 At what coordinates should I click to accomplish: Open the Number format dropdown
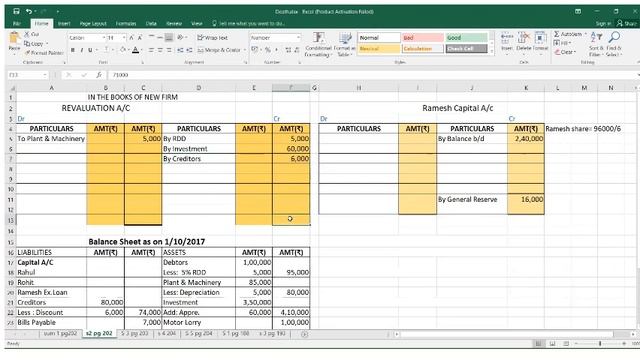point(298,38)
